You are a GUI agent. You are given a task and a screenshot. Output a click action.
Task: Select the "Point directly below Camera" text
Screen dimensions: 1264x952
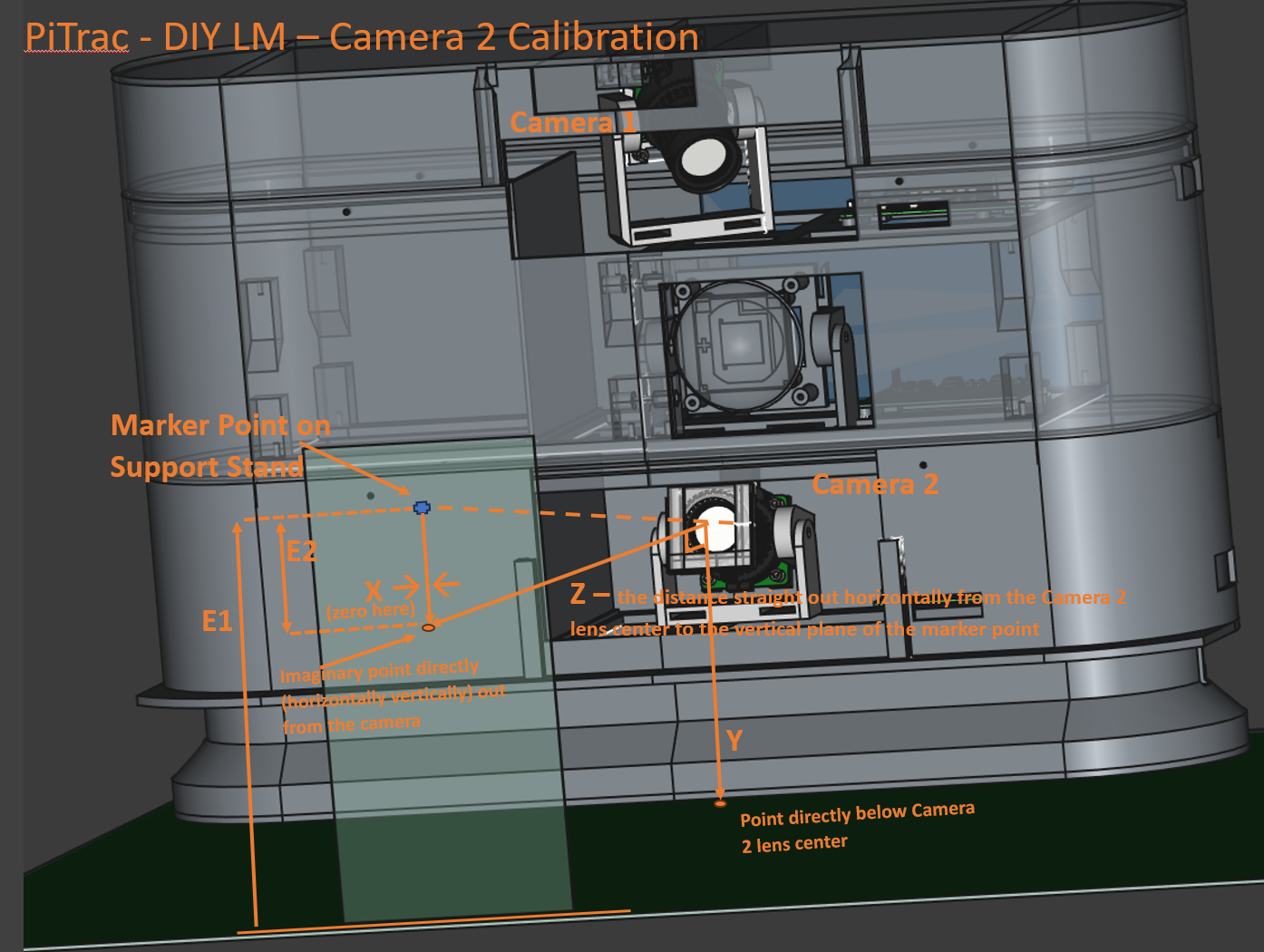(857, 814)
